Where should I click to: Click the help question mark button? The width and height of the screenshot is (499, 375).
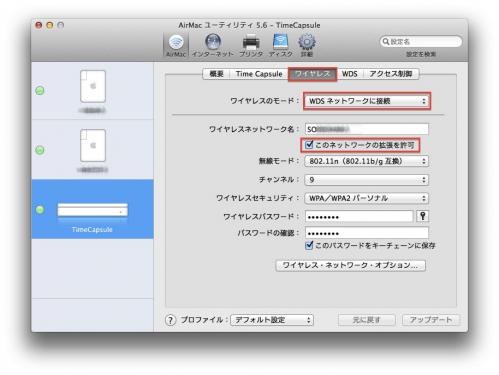(x=170, y=320)
